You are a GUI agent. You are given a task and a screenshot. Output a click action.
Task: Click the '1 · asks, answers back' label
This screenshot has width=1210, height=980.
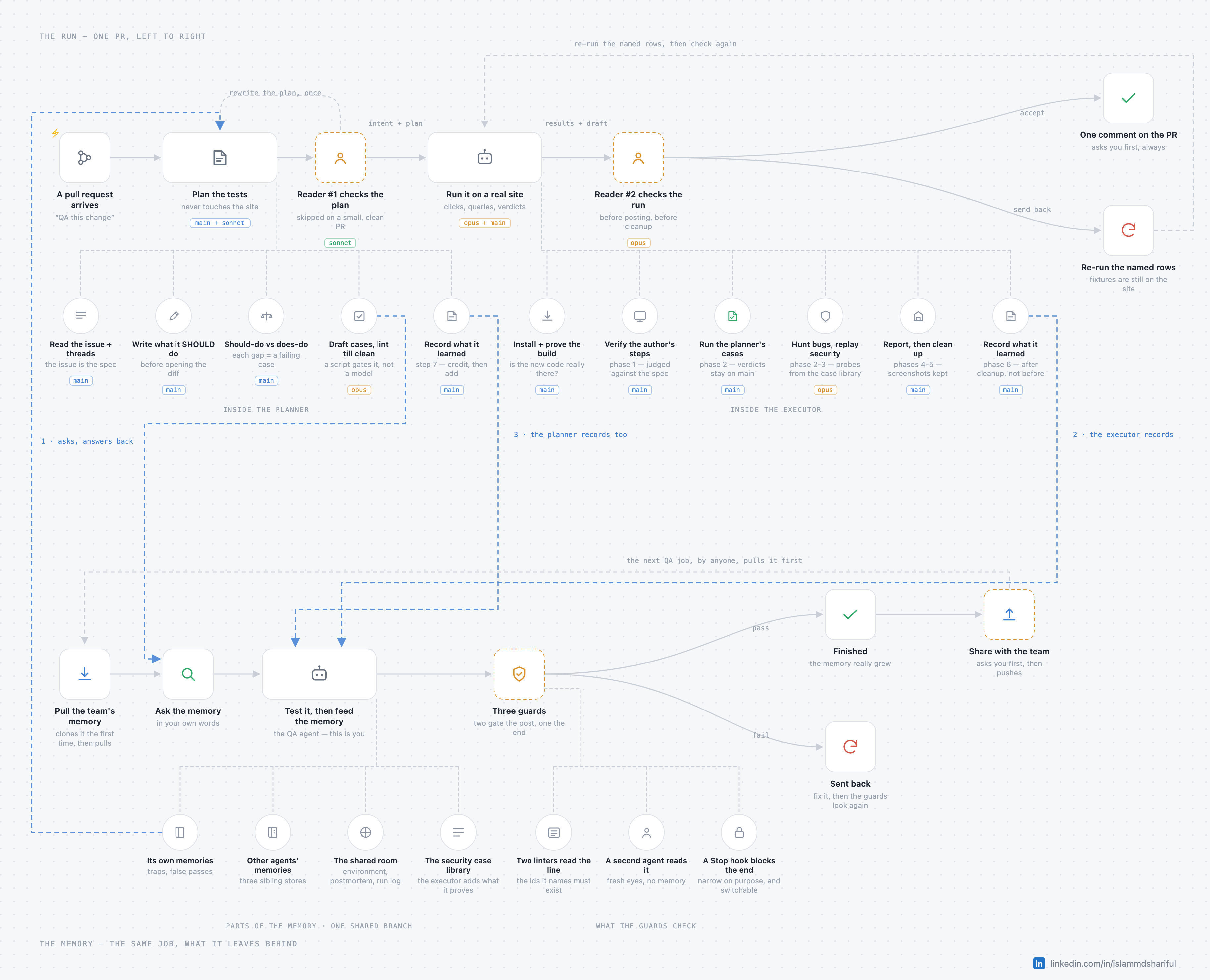tap(87, 441)
